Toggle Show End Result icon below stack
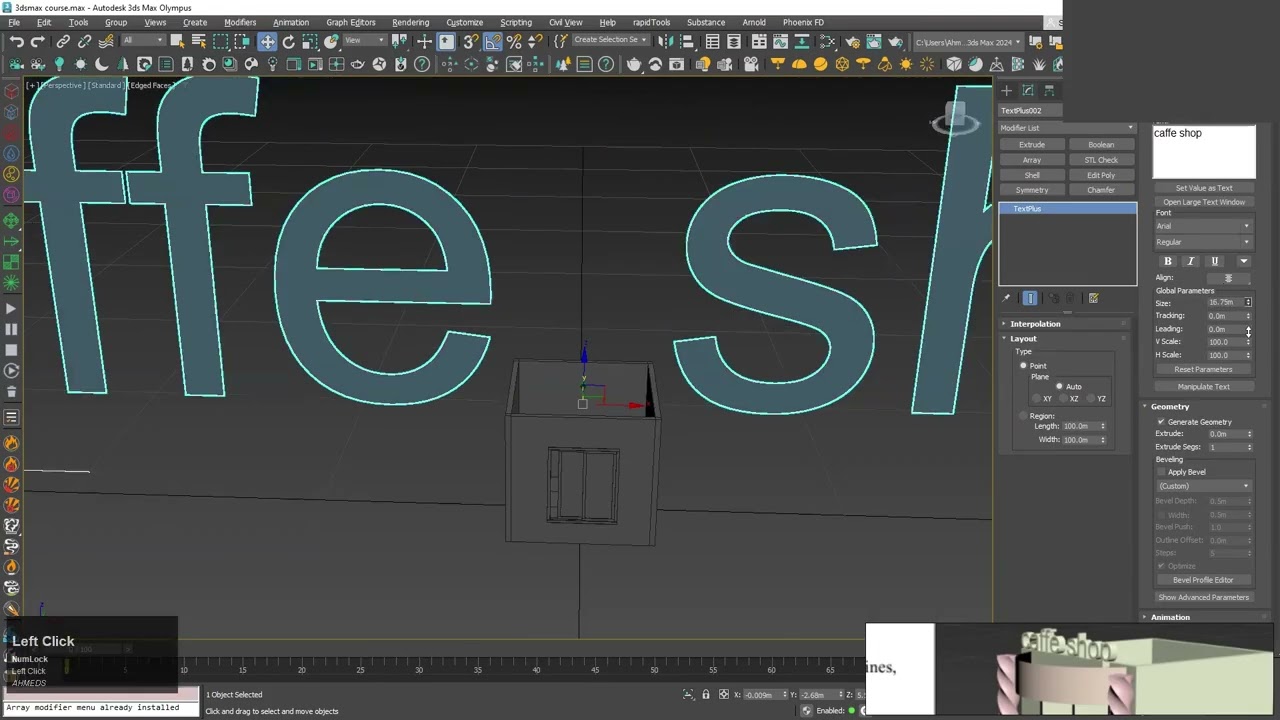Screen dimensions: 1280x720 click(x=1030, y=298)
